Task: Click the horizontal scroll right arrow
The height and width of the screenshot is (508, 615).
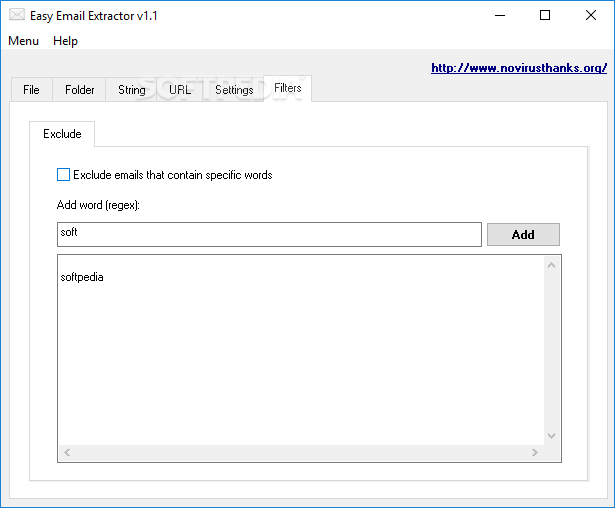Action: 535,452
